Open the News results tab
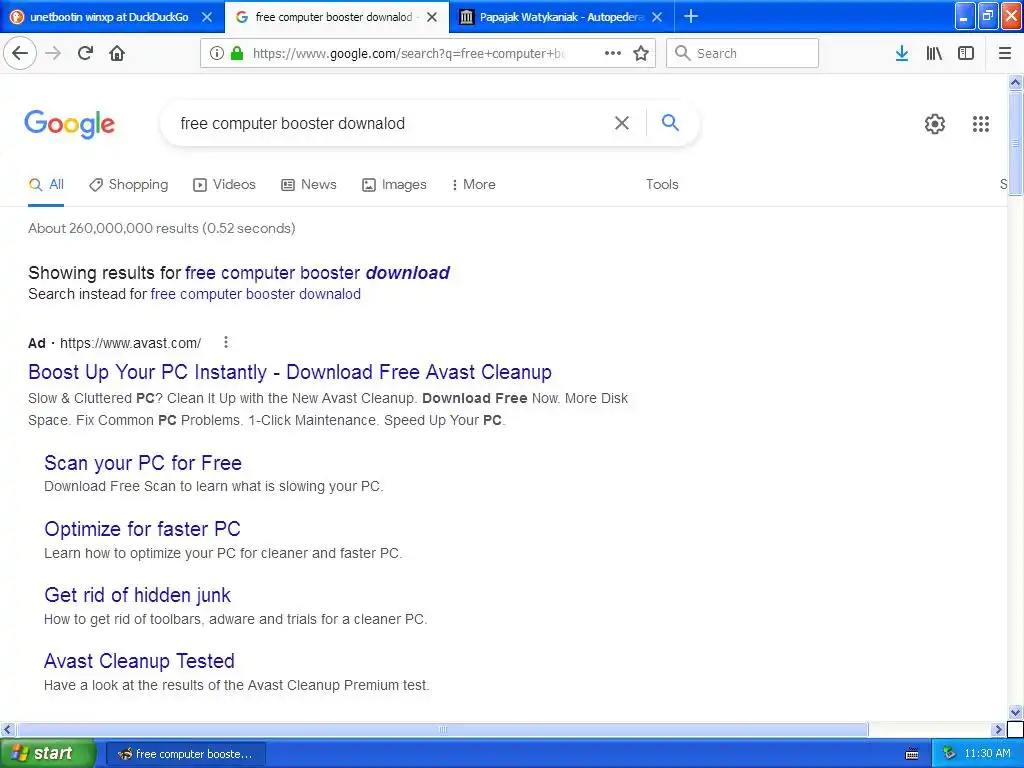The image size is (1024, 768). (x=309, y=185)
